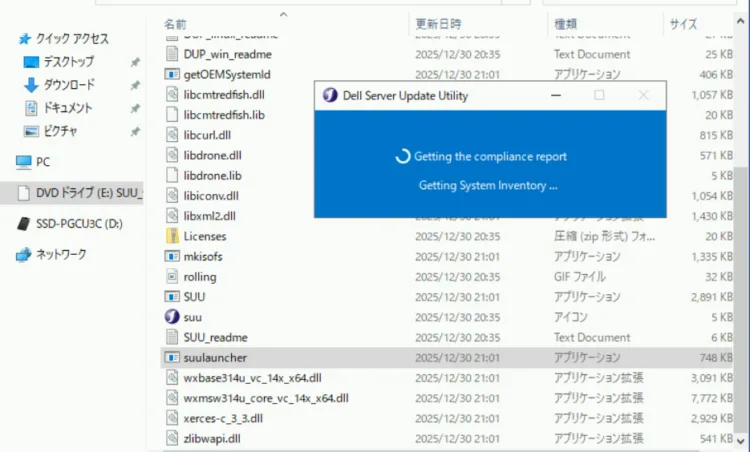Select the SUU_readme text document icon
The image size is (750, 452).
[172, 337]
